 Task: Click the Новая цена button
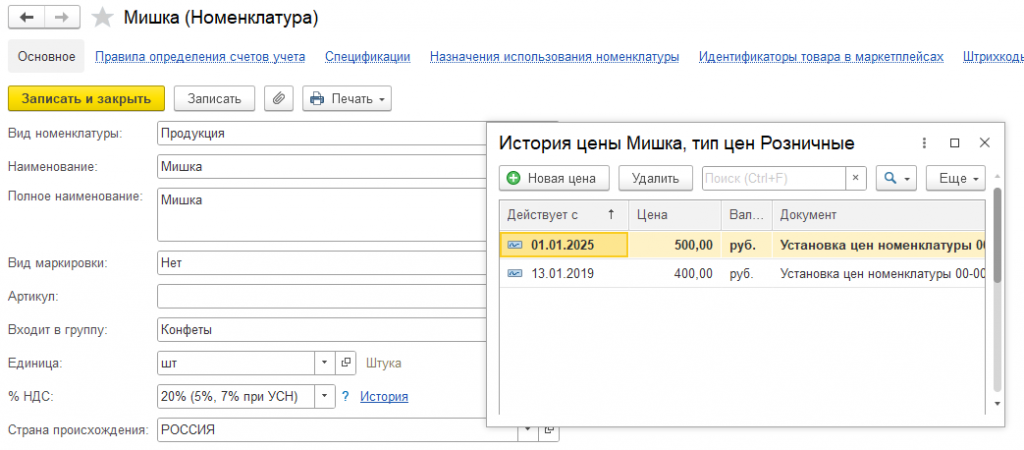pos(554,178)
